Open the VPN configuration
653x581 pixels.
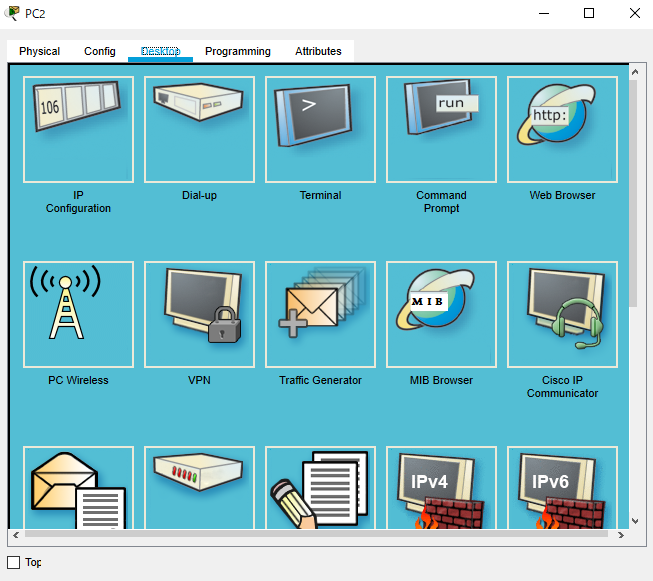pos(199,314)
